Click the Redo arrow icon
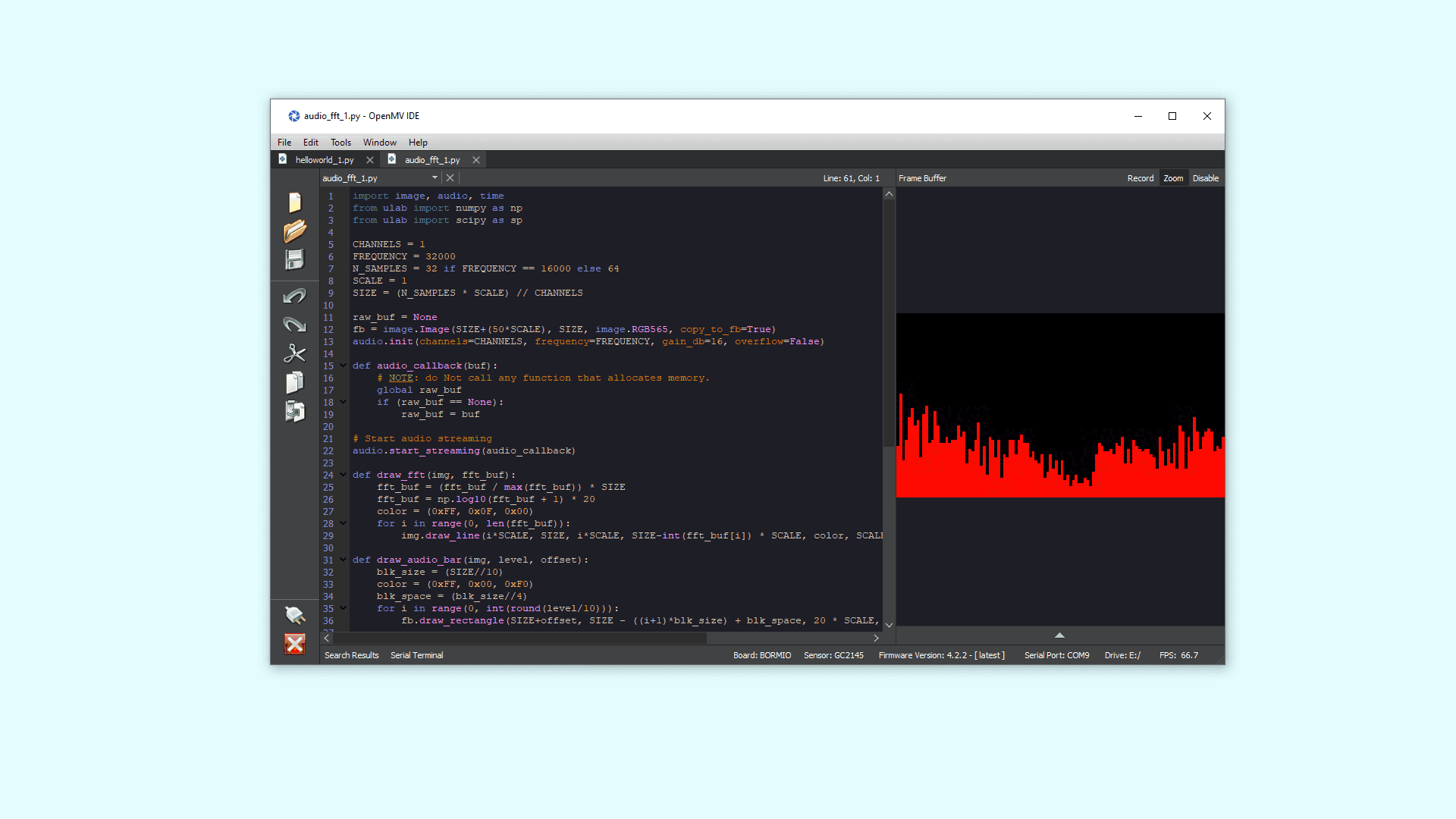Screen dimensions: 1456x819 click(x=295, y=325)
